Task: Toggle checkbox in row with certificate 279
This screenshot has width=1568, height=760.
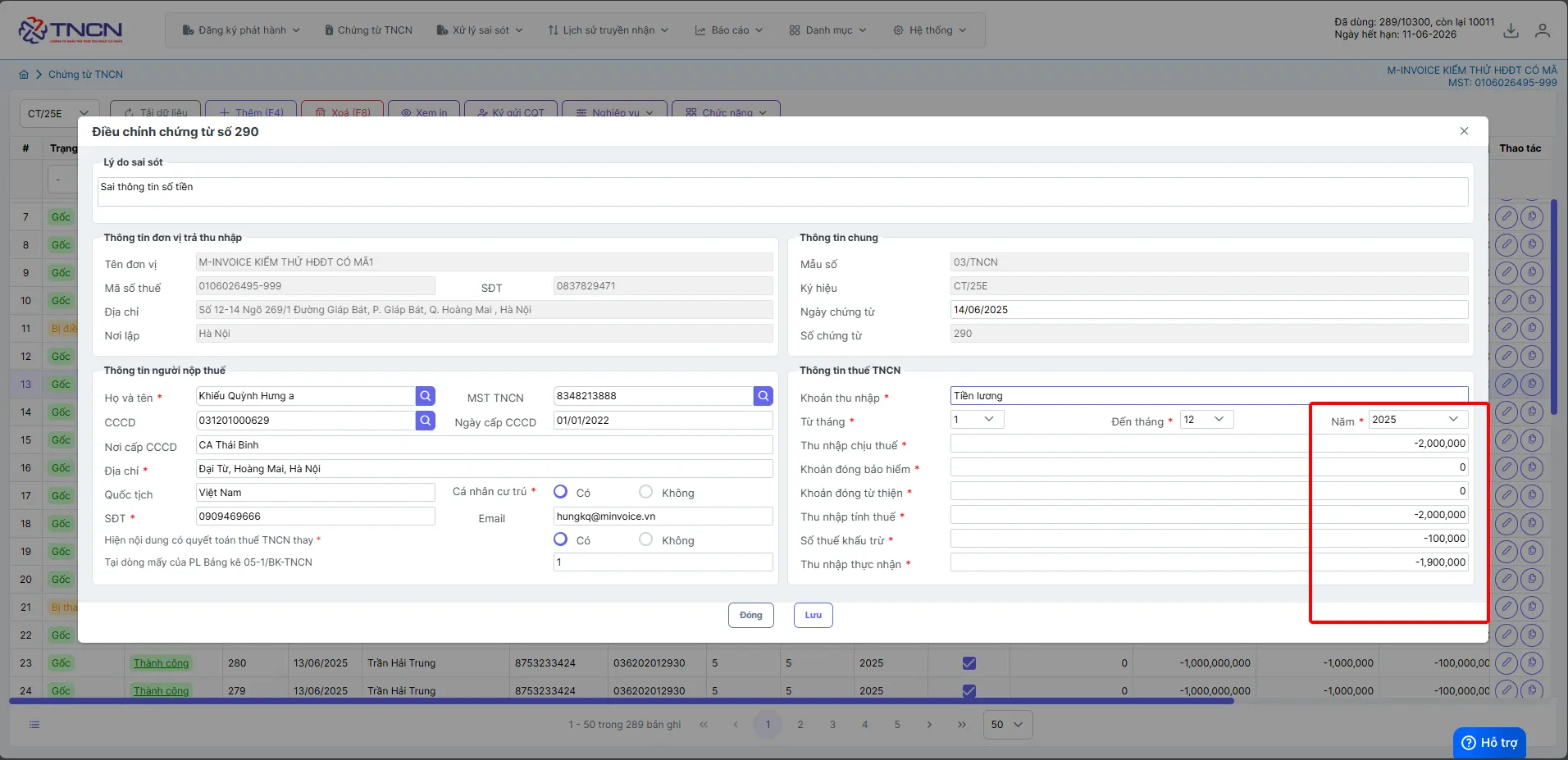Action: (969, 691)
